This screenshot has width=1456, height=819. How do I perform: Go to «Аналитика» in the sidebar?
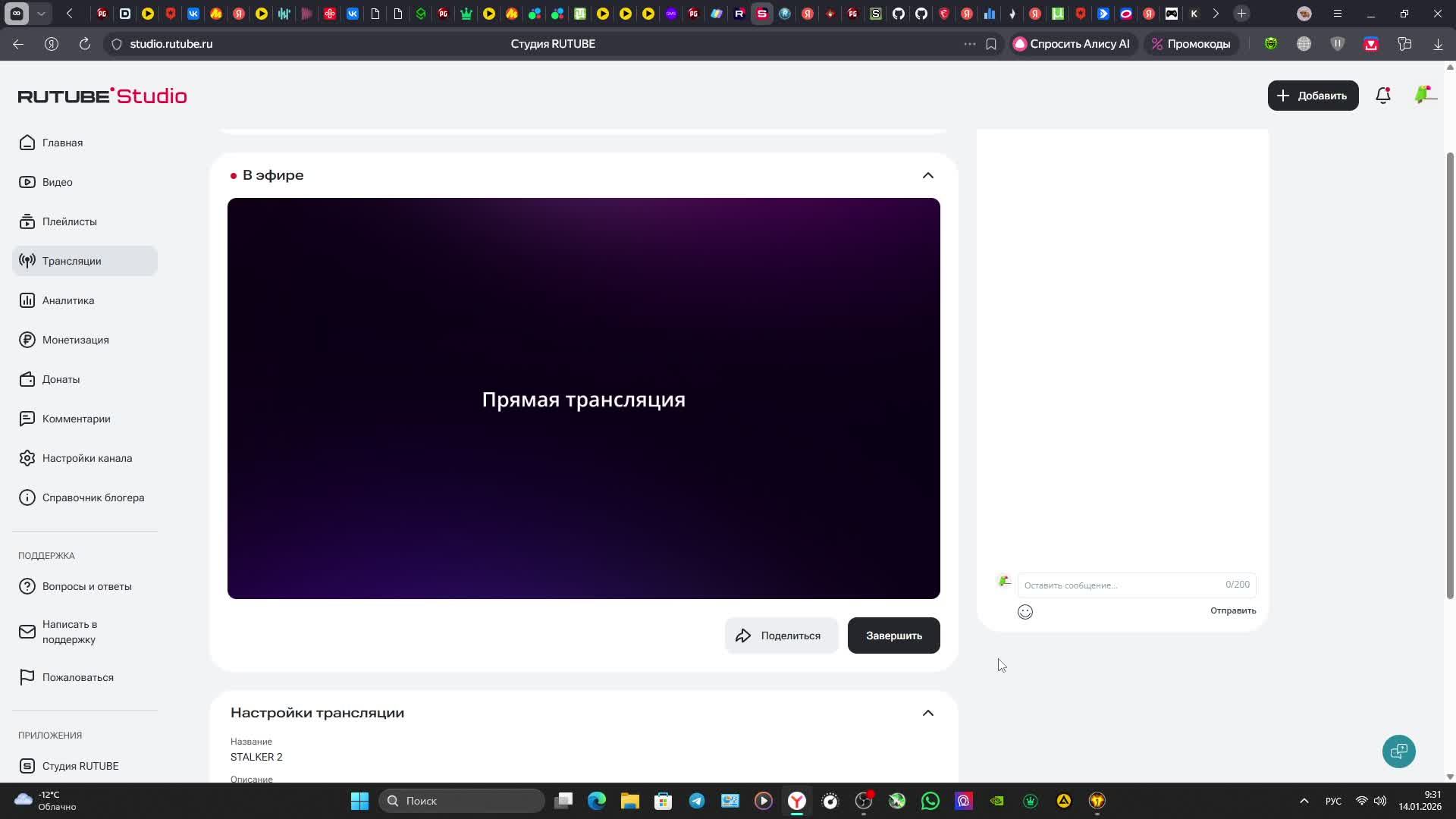pyautogui.click(x=68, y=300)
